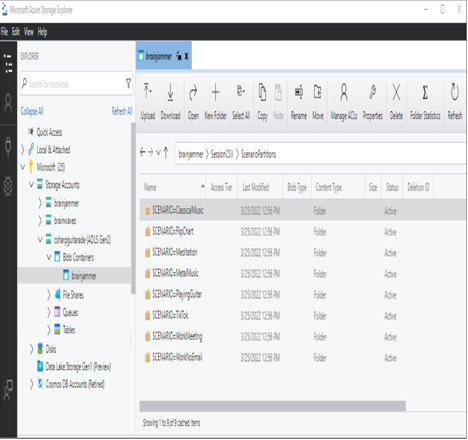Click the Feedback icon at sidebar bottom

click(8, 390)
